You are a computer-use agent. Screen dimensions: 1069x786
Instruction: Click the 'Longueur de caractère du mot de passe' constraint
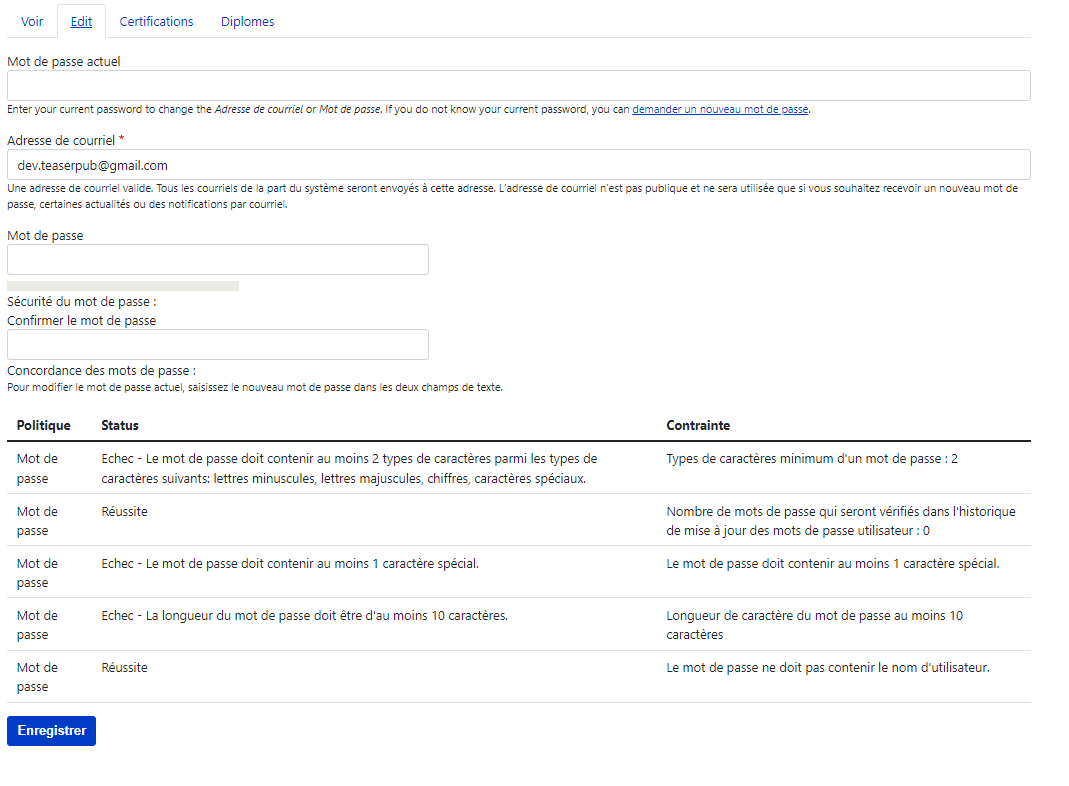pyautogui.click(x=815, y=625)
